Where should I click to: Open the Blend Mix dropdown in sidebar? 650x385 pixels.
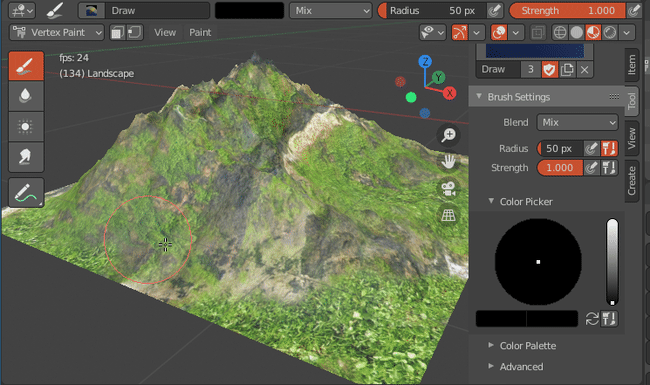click(x=577, y=123)
